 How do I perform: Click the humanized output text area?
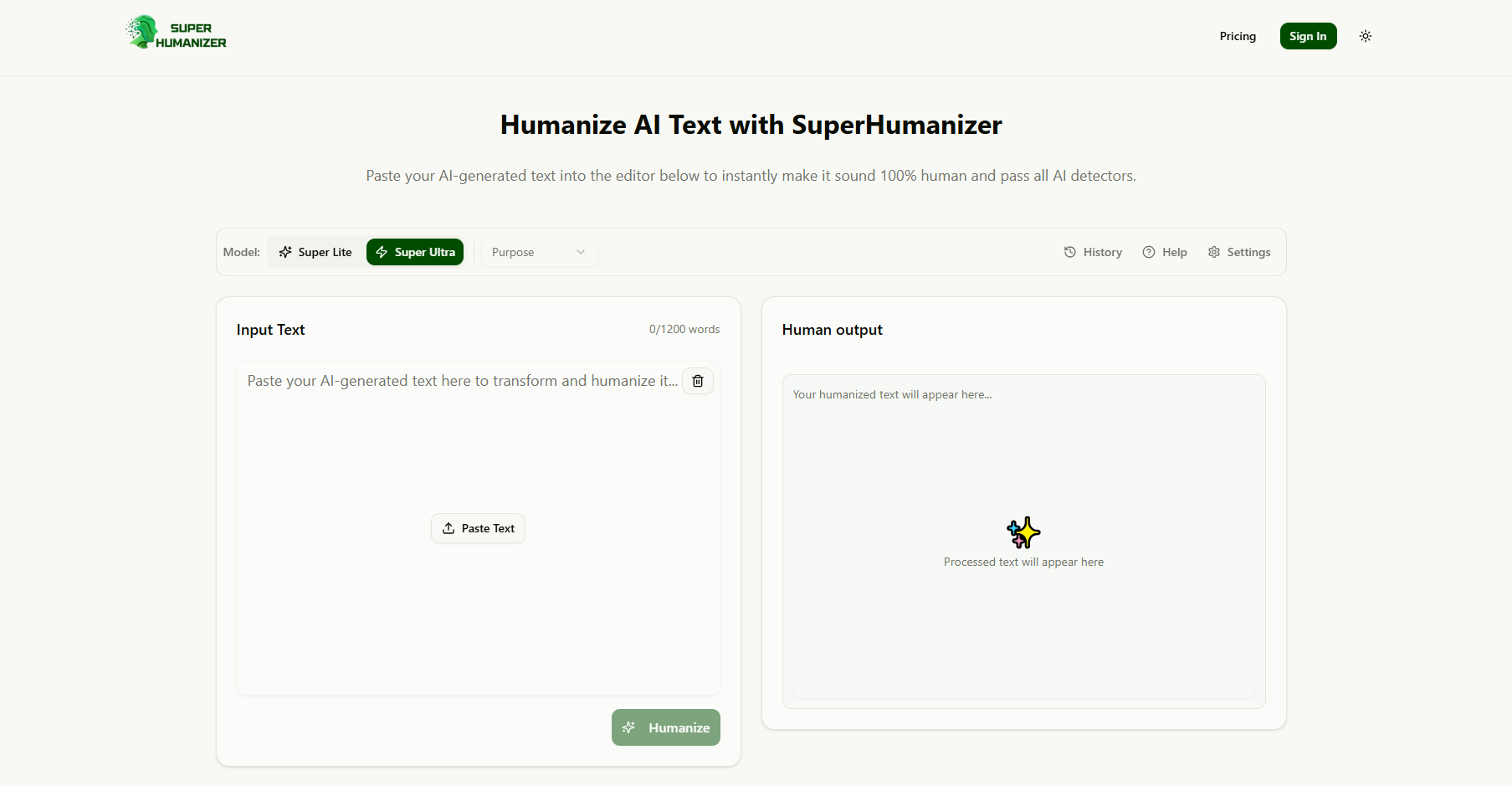tap(1024, 541)
